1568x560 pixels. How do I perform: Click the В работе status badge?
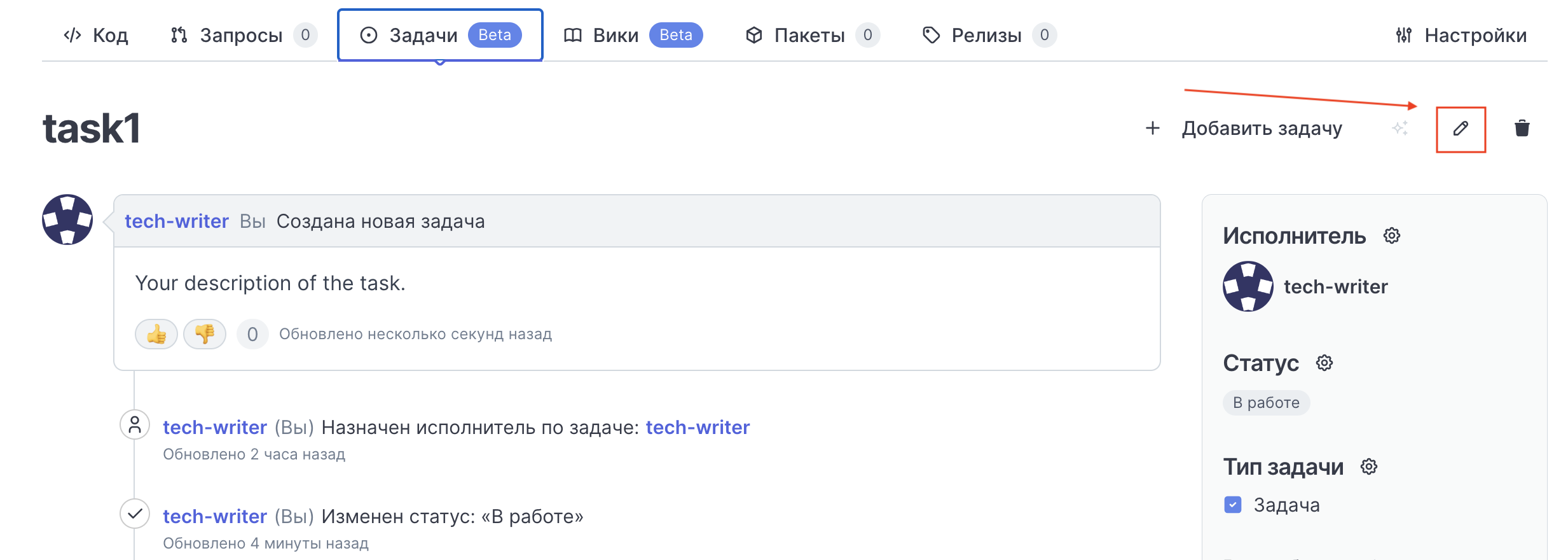pyautogui.click(x=1266, y=403)
